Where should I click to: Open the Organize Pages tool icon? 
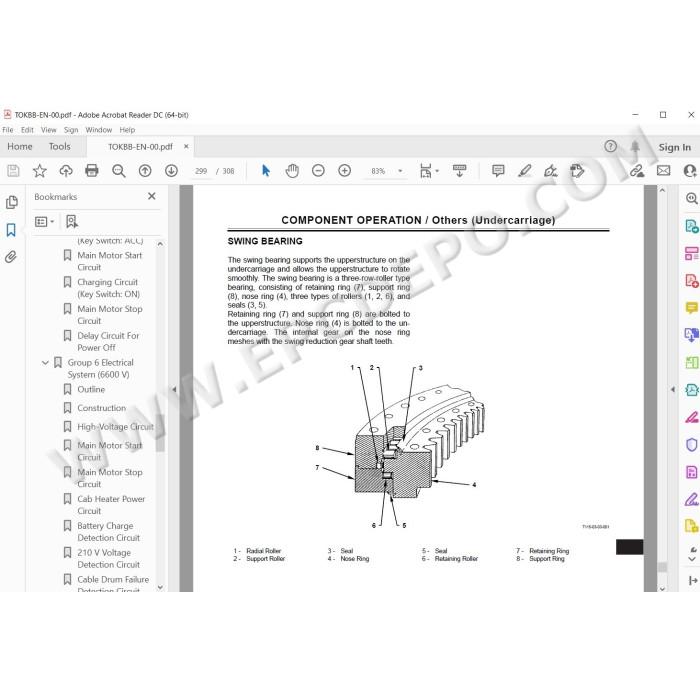692,362
